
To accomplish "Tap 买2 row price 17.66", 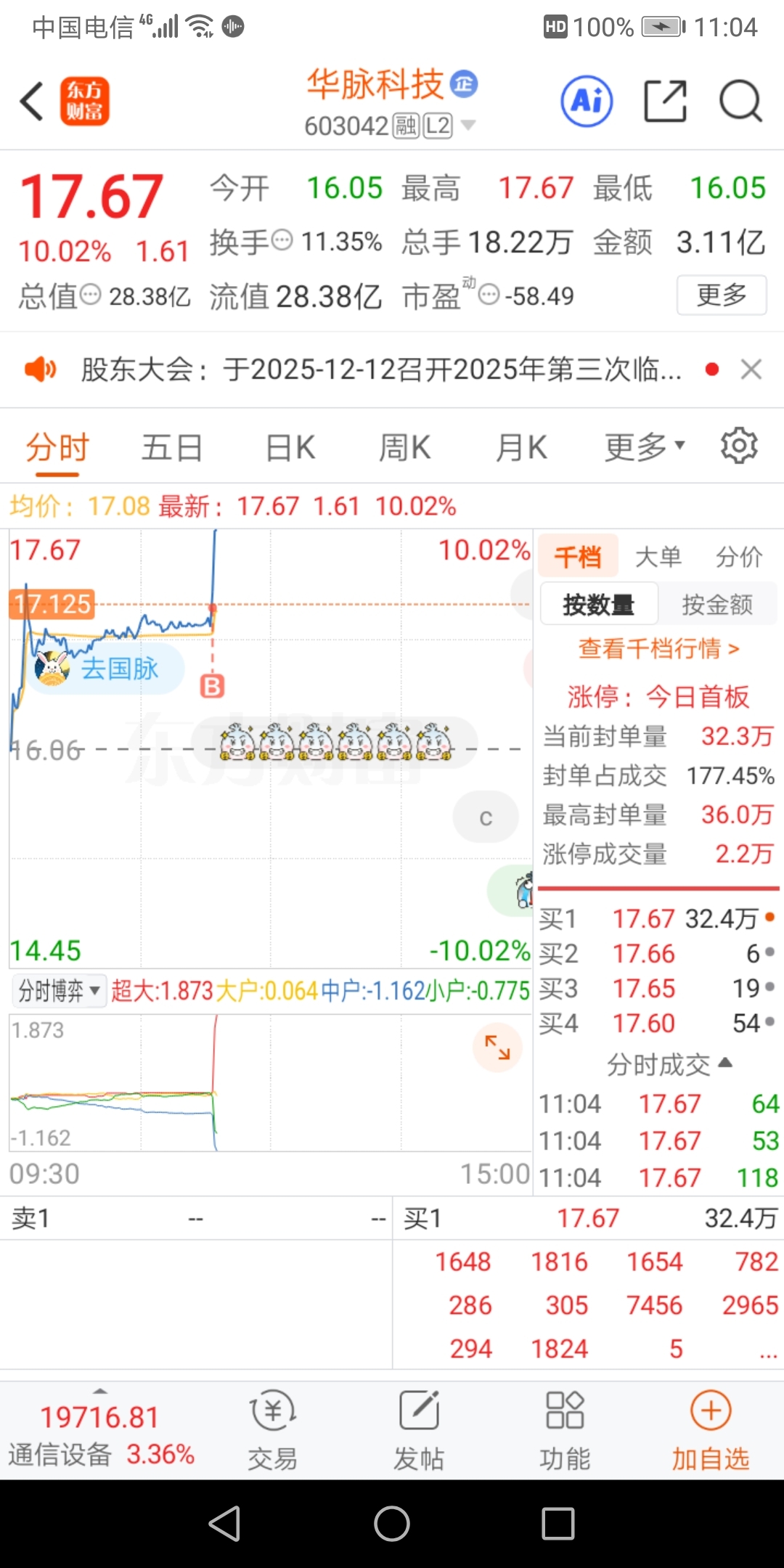I will coord(644,953).
